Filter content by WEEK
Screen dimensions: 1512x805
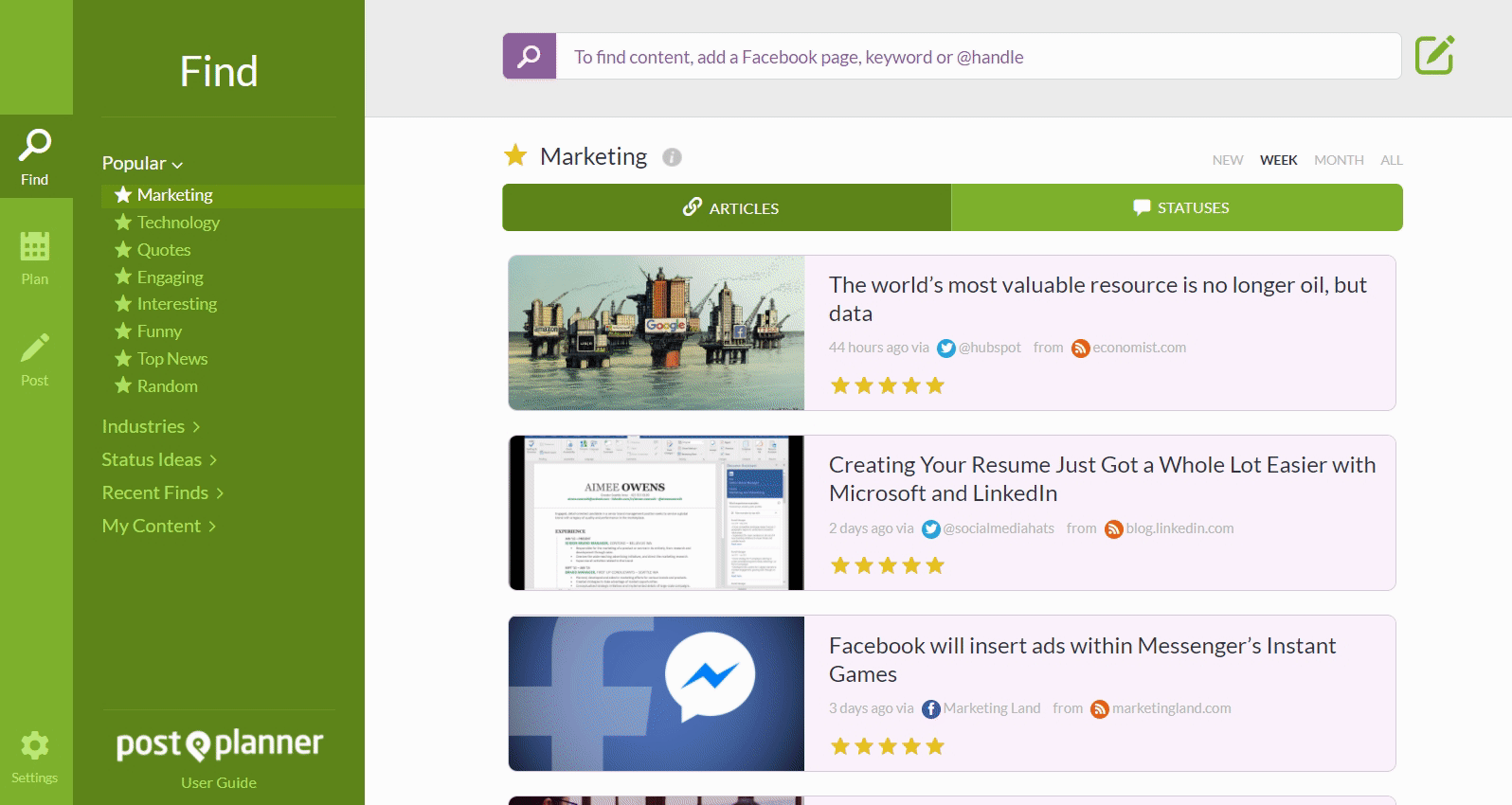point(1278,160)
